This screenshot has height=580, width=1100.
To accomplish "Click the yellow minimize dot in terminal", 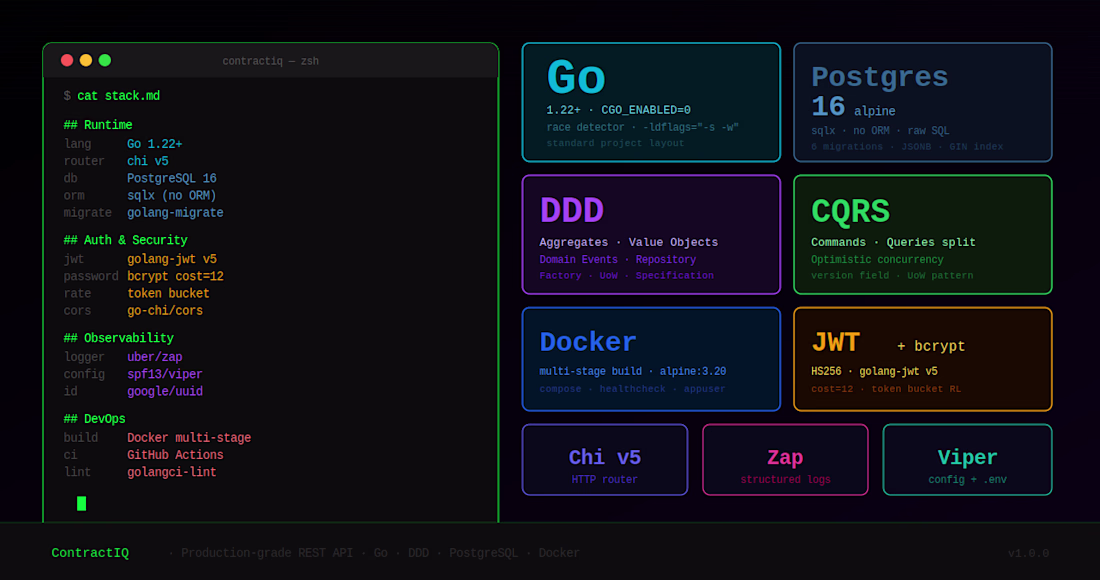I will point(86,60).
